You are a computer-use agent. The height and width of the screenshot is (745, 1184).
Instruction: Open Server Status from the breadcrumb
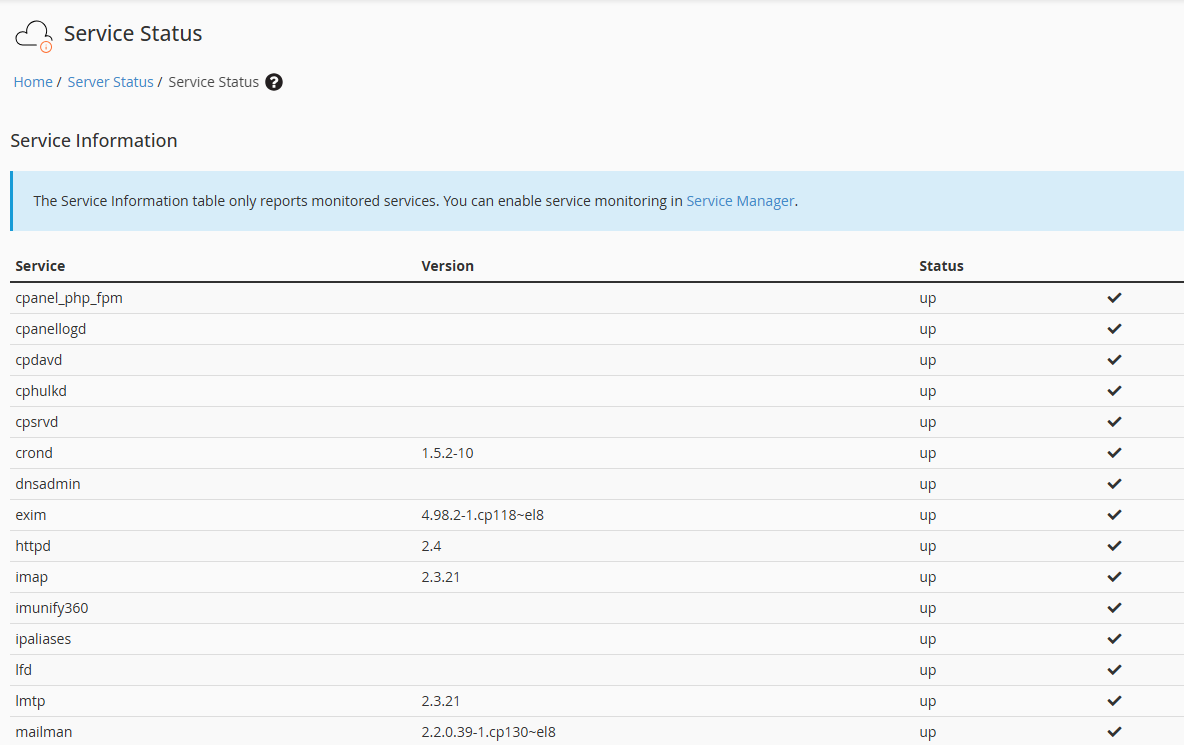click(x=110, y=82)
